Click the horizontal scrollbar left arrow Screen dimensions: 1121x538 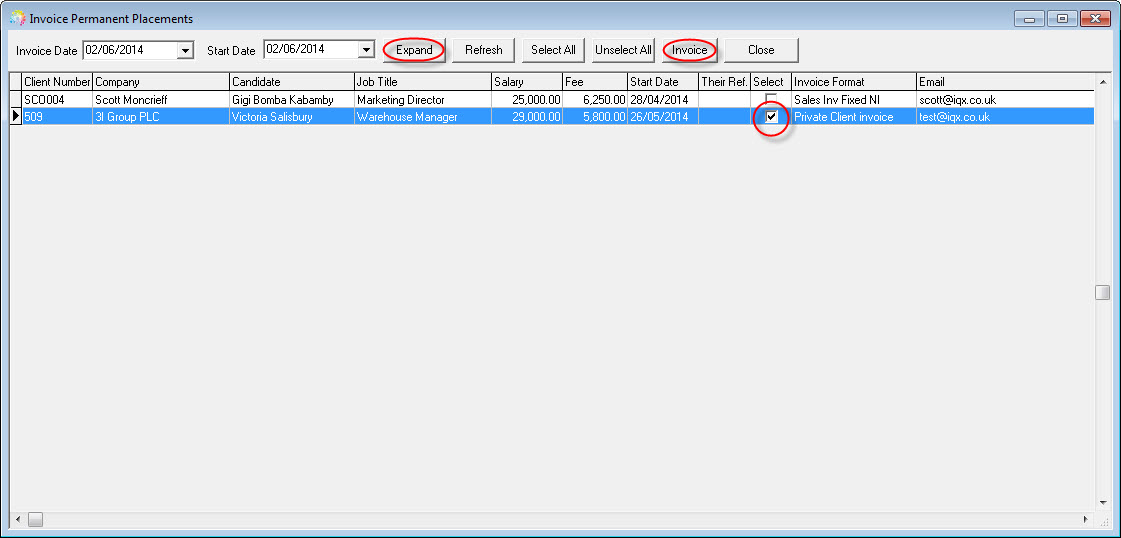point(18,519)
